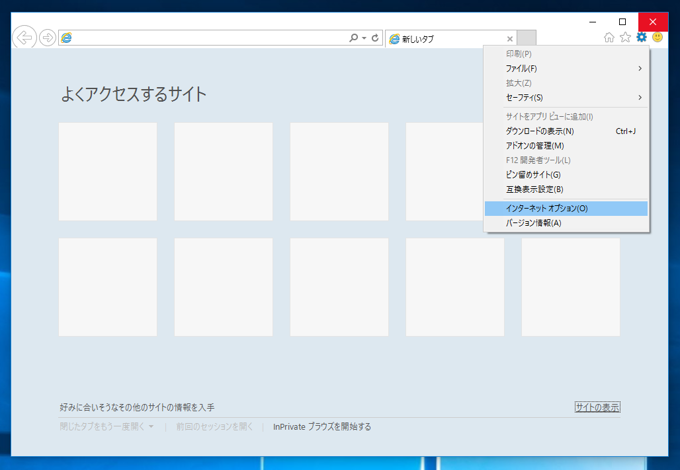Click InPrivate ブラウズを開始する link
The image size is (680, 470).
[322, 427]
